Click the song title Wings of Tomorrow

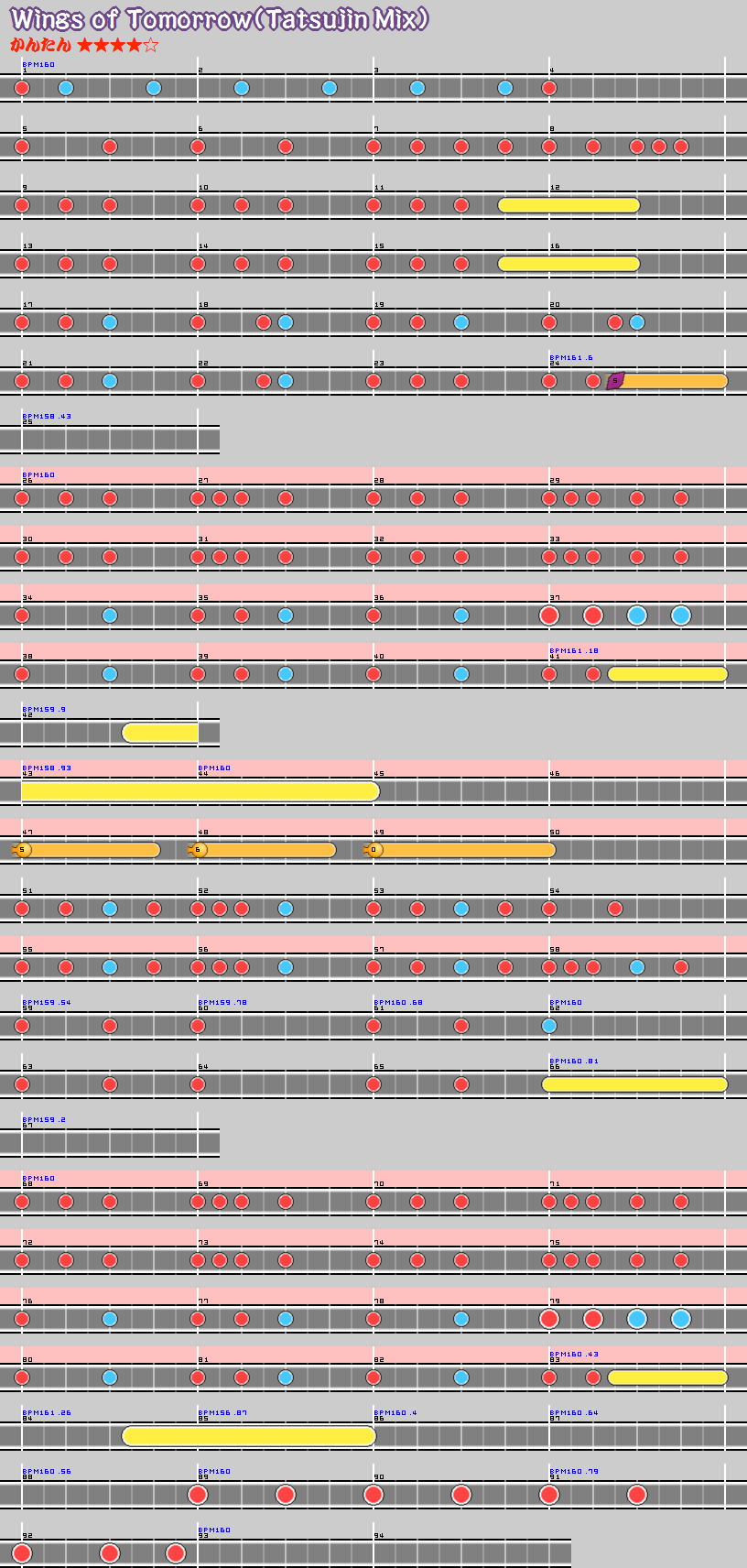[x=220, y=18]
